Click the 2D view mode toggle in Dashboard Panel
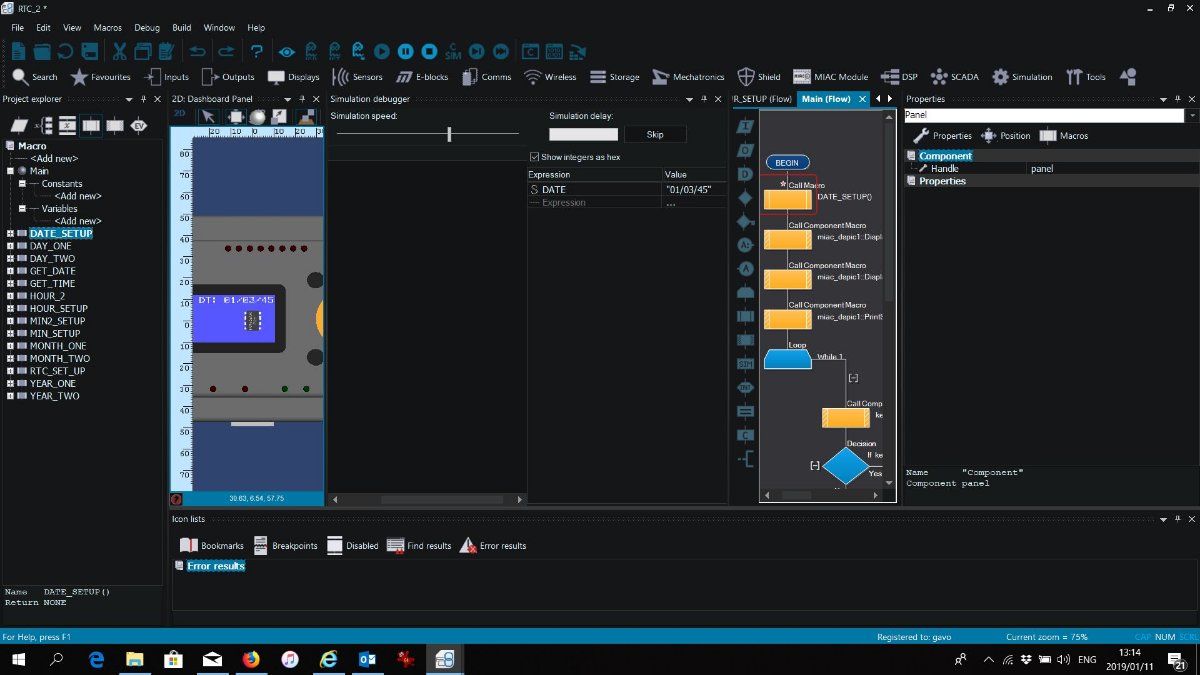The width and height of the screenshot is (1200, 675). pos(180,115)
